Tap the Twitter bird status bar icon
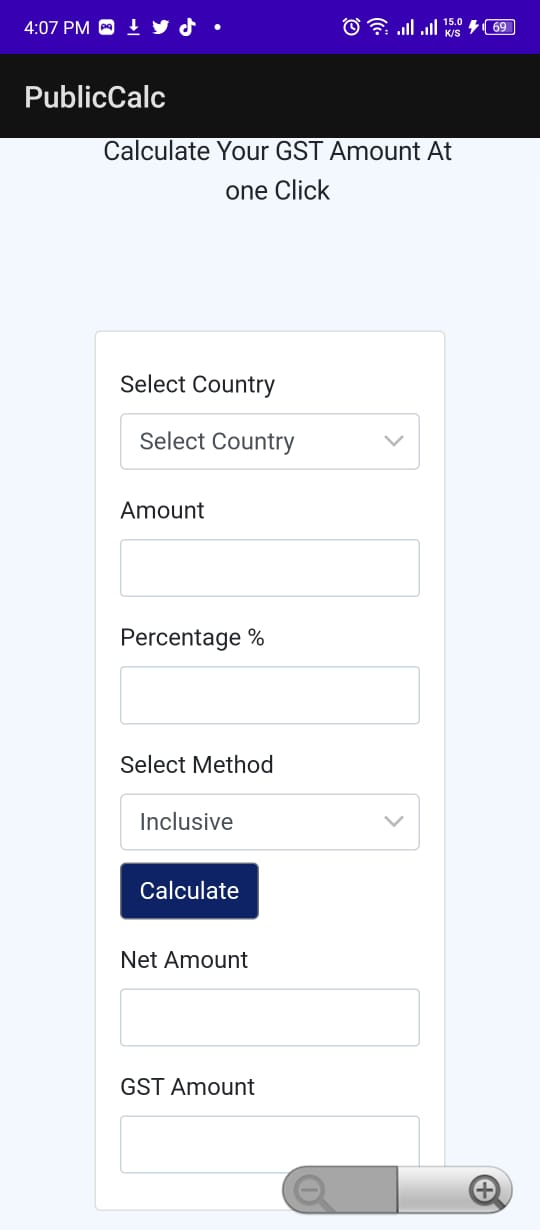The image size is (540, 1230). [160, 27]
